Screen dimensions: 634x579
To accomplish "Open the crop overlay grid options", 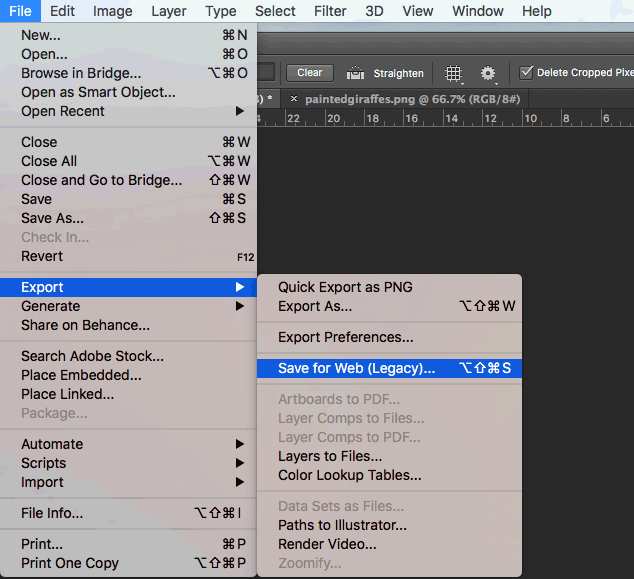I will (454, 73).
